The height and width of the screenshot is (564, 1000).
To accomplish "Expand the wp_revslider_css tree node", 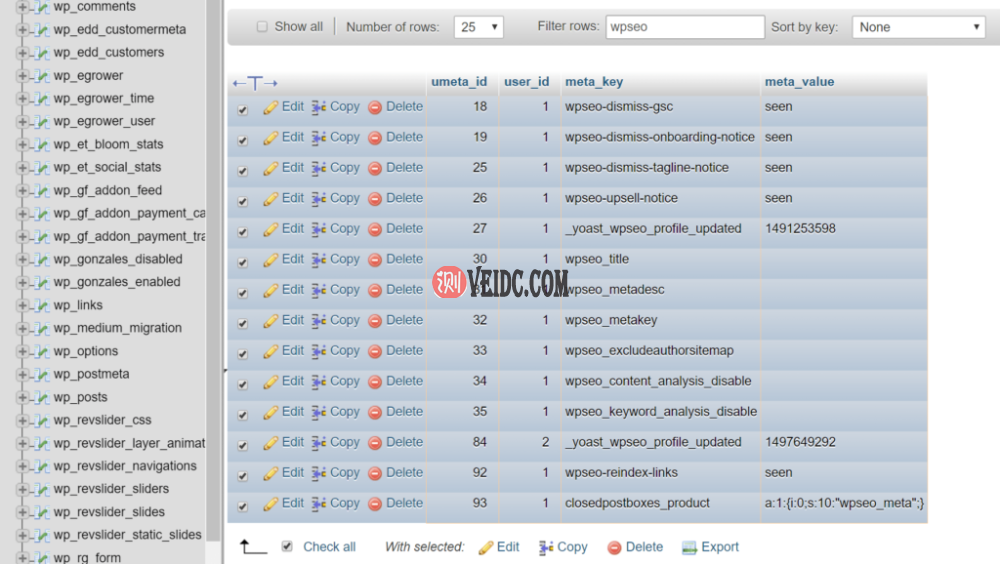I will pos(22,420).
